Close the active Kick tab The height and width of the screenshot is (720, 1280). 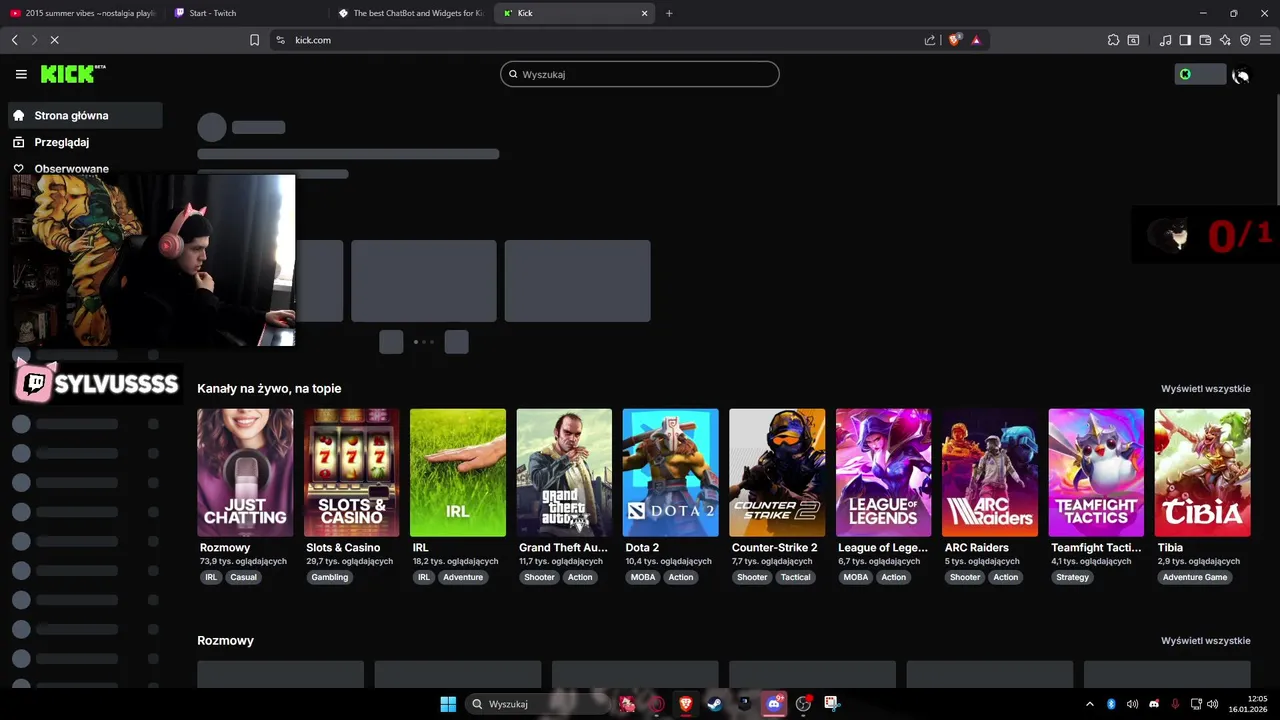point(645,13)
